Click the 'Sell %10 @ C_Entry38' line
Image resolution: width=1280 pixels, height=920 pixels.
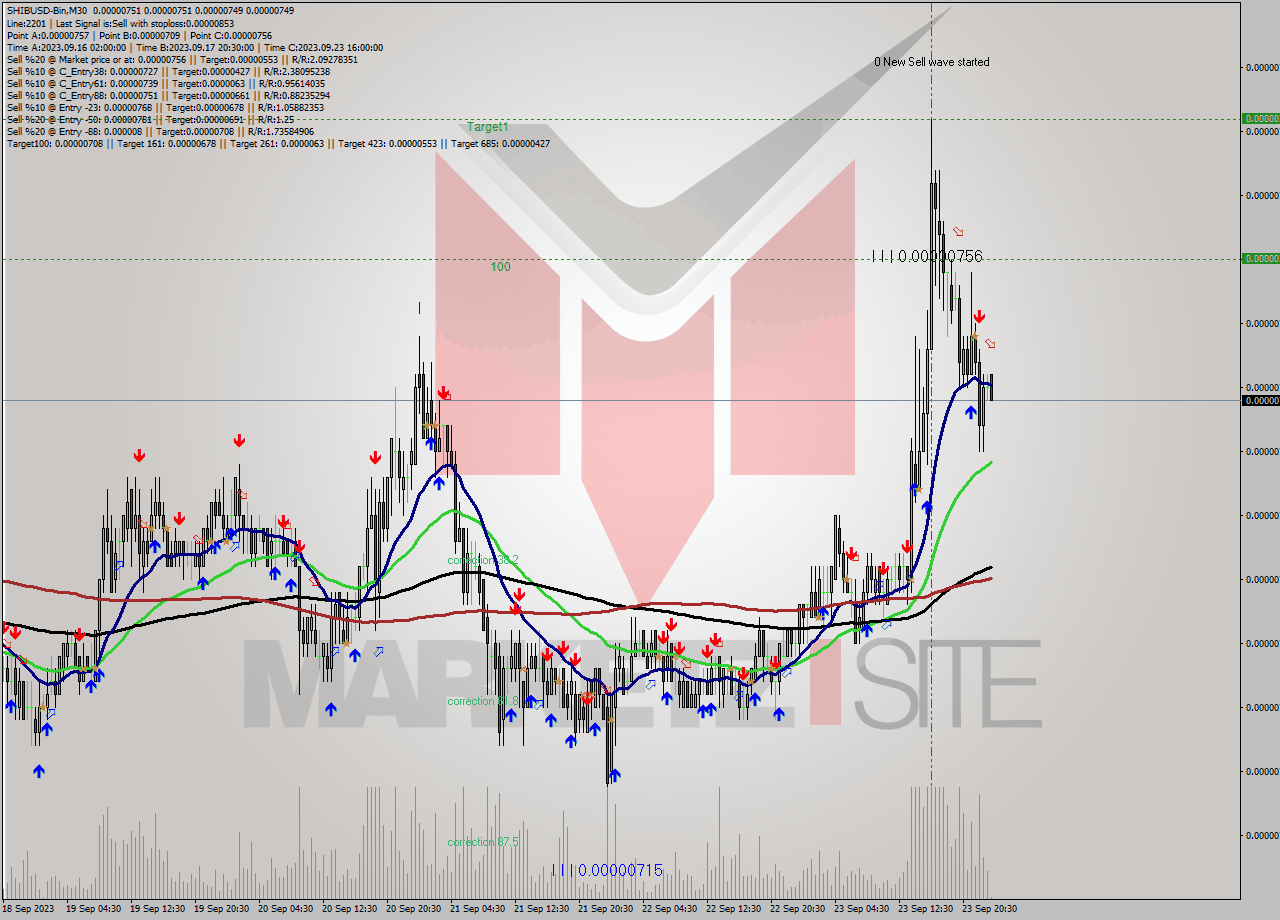168,71
